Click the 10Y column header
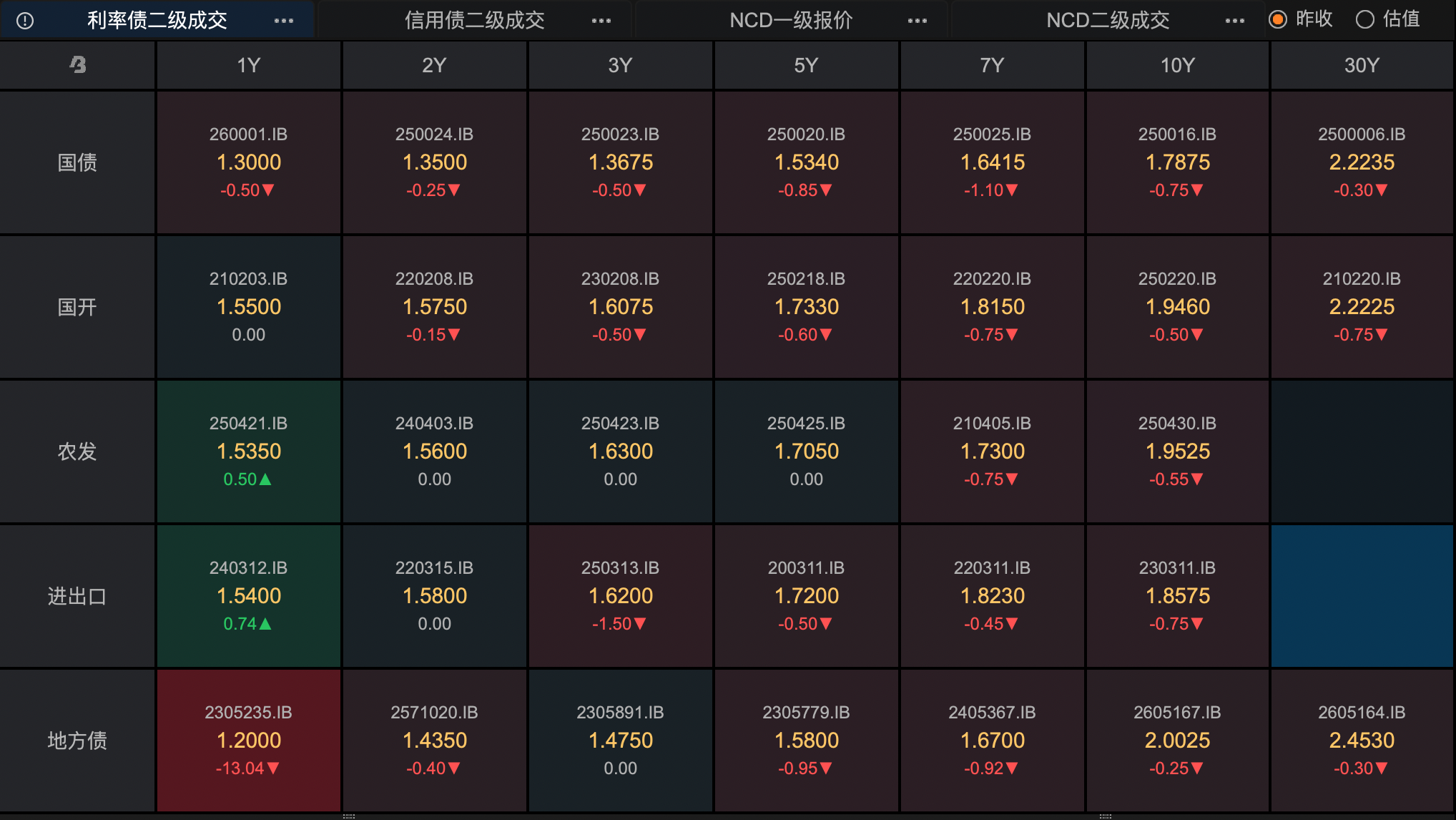1456x820 pixels. pyautogui.click(x=1177, y=65)
